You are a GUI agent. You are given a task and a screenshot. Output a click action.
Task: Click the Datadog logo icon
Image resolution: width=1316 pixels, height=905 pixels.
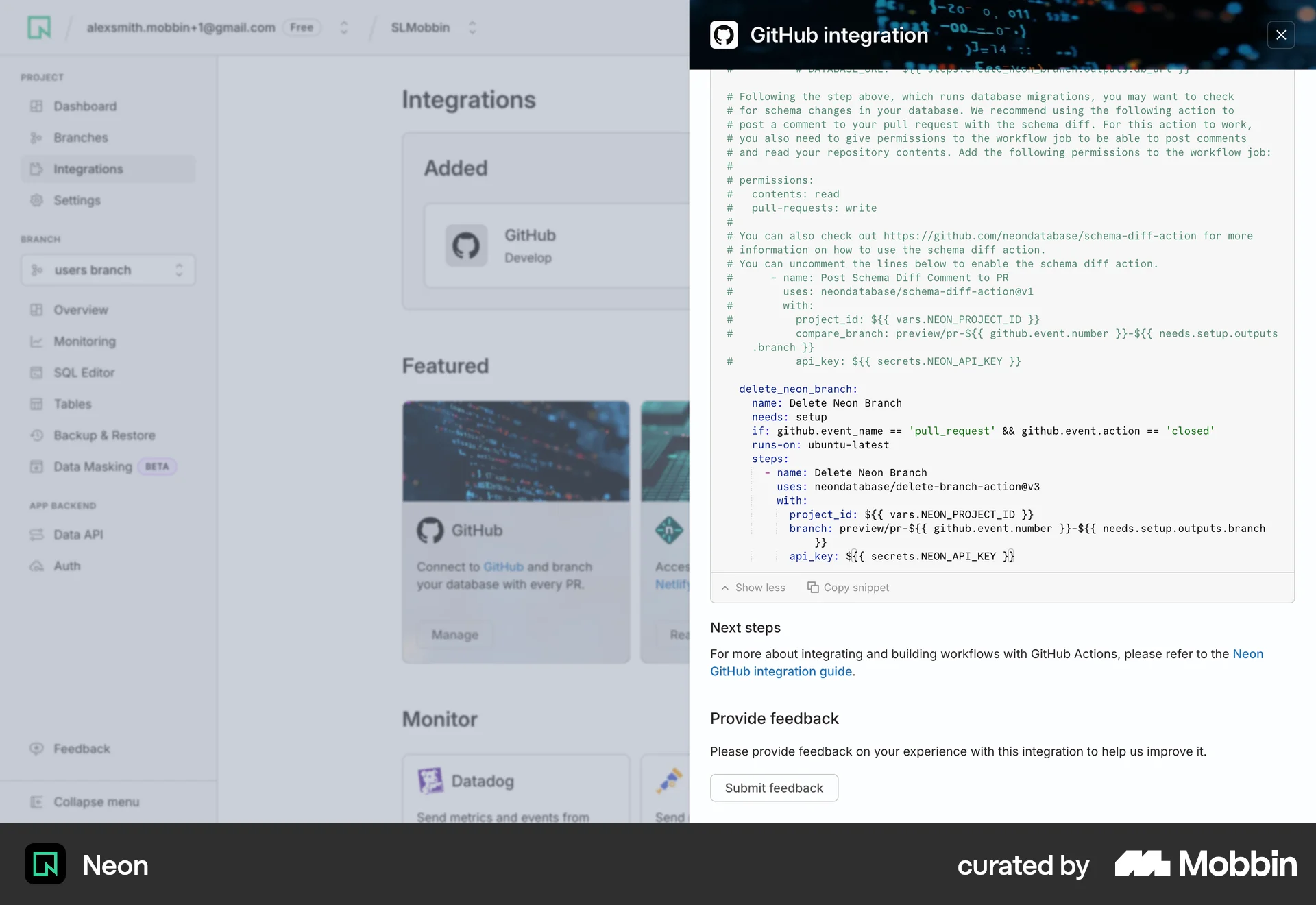point(430,781)
